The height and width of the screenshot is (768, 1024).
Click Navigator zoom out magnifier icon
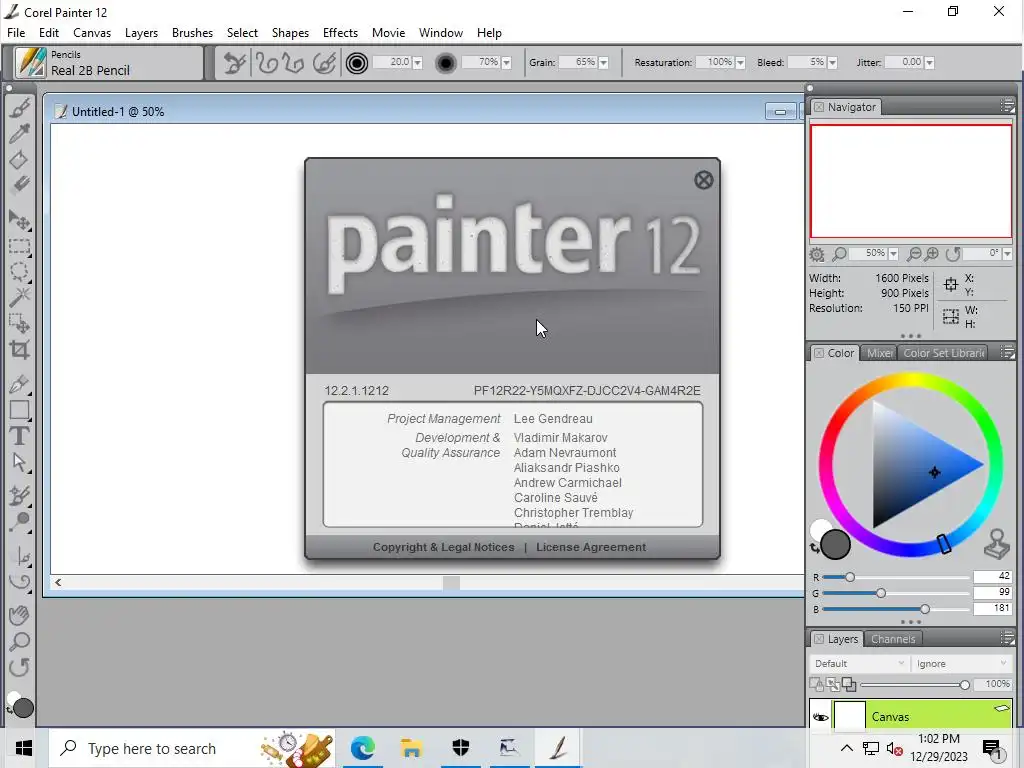914,254
